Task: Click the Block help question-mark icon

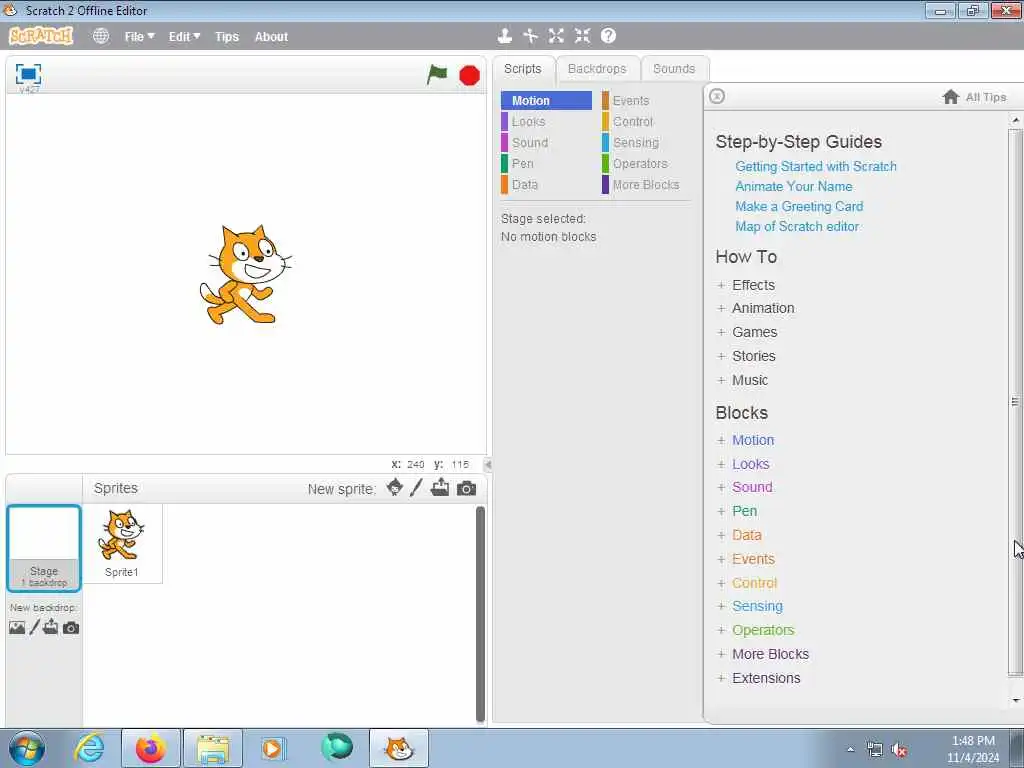Action: (608, 36)
